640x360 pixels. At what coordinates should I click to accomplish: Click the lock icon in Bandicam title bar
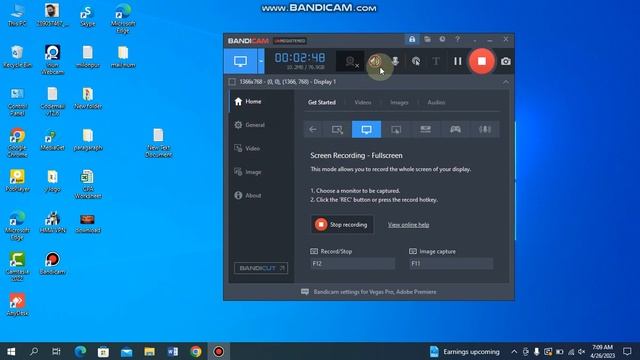pyautogui.click(x=412, y=39)
